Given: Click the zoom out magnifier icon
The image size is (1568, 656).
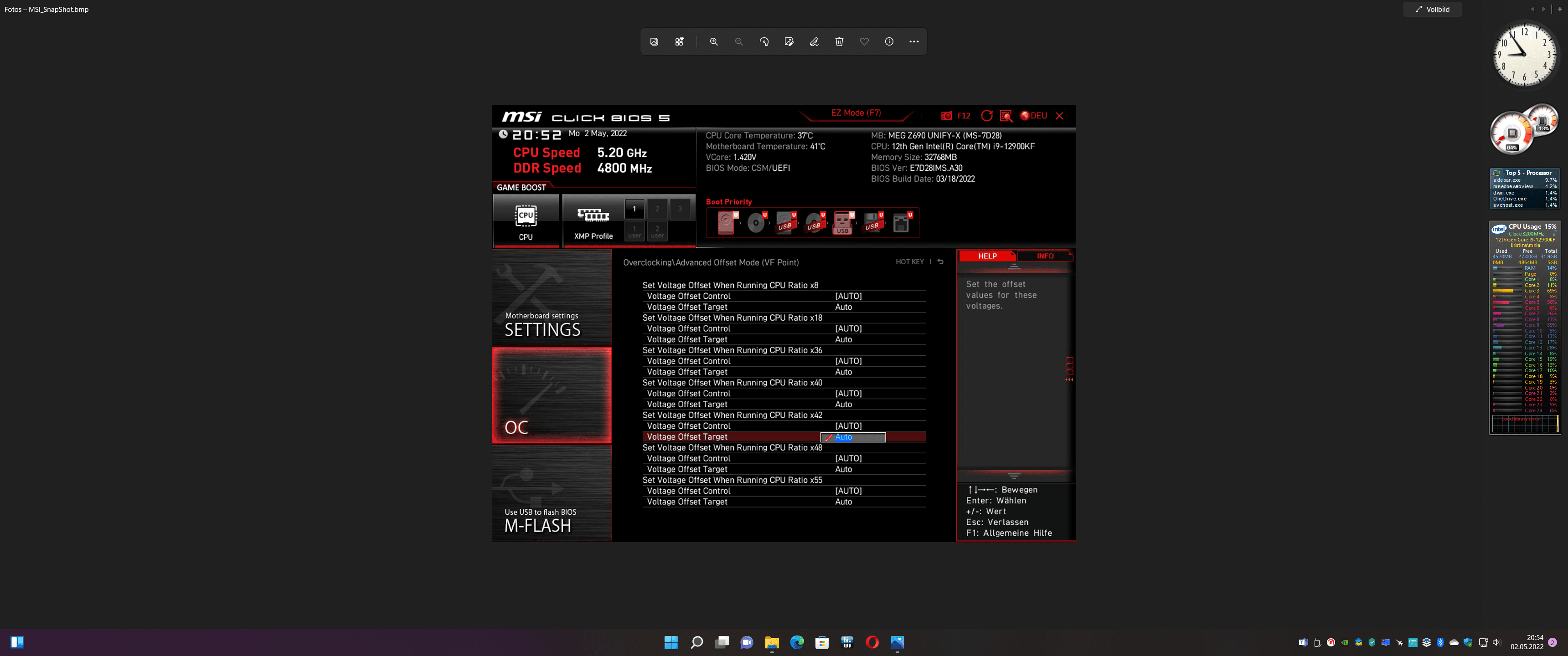Looking at the screenshot, I should (738, 41).
